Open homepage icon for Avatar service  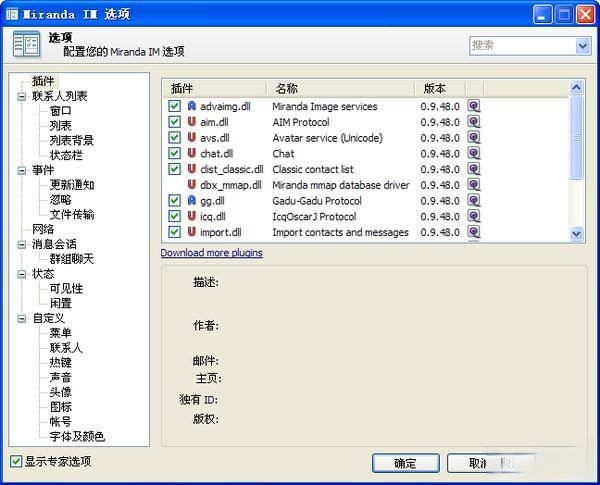(474, 137)
